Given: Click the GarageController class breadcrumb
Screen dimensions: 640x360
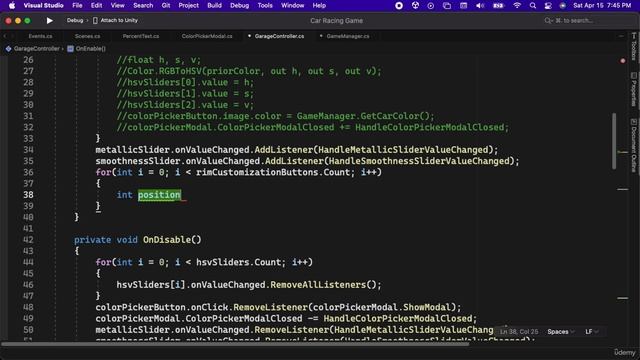Looking at the screenshot, I should [37, 49].
